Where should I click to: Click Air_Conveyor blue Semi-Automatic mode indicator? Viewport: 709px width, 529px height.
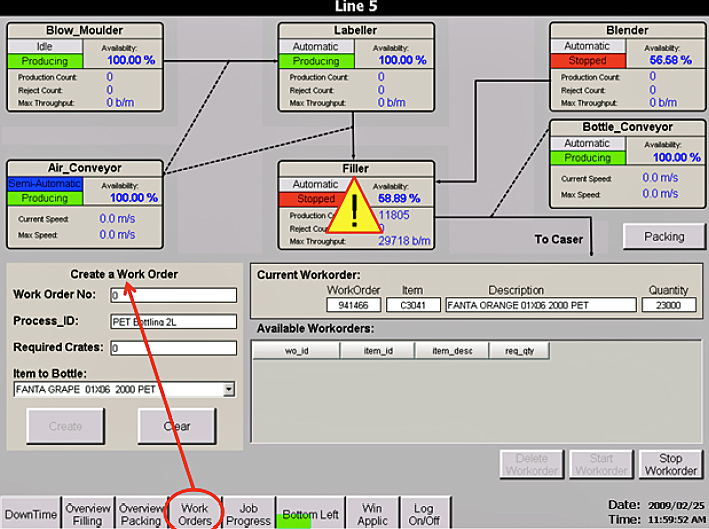[x=45, y=183]
